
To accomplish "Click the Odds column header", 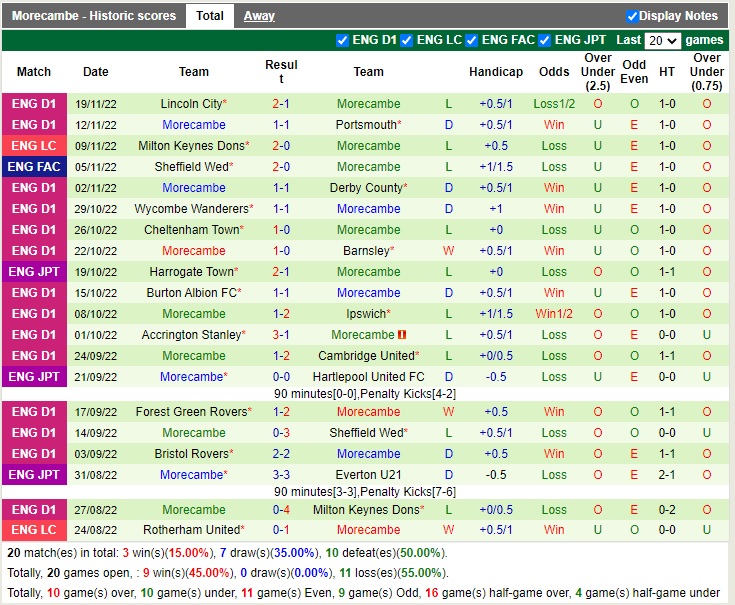I will point(554,72).
